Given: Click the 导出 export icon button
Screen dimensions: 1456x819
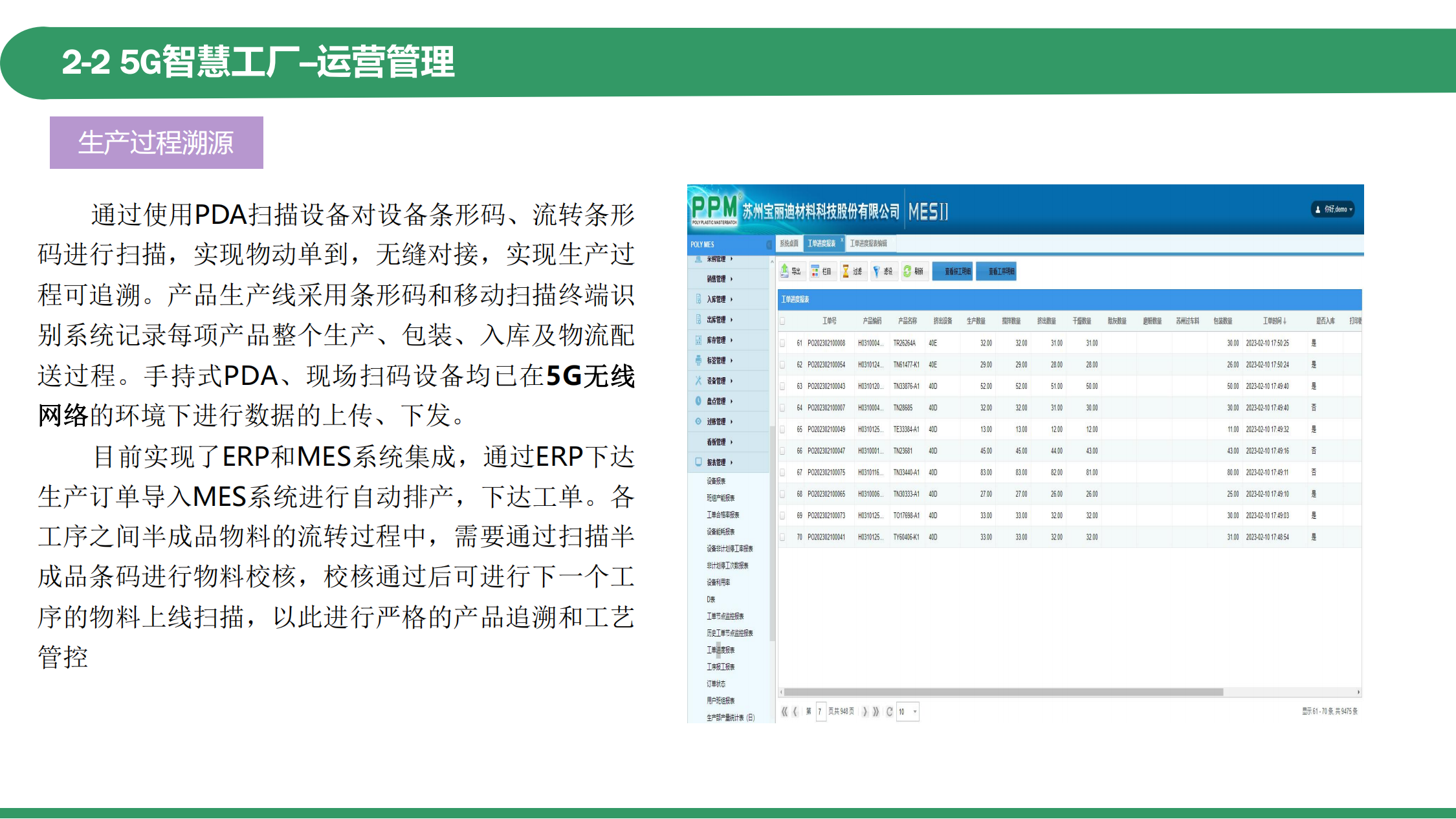Looking at the screenshot, I should tap(785, 271).
